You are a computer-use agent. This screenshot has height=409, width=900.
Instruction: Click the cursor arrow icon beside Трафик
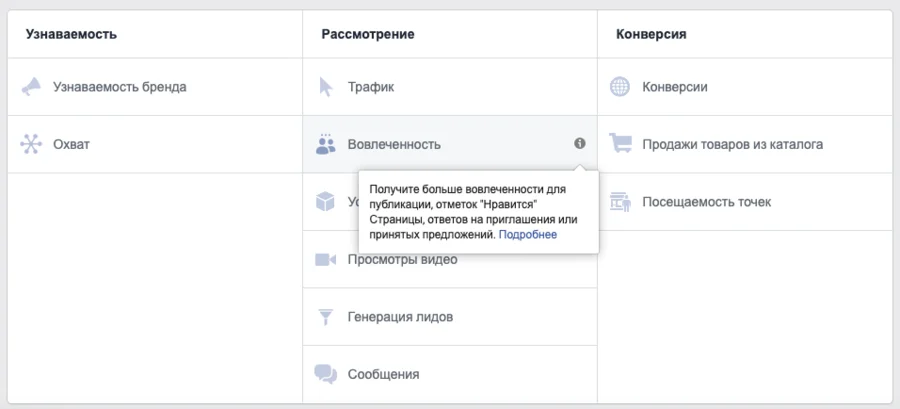click(325, 87)
